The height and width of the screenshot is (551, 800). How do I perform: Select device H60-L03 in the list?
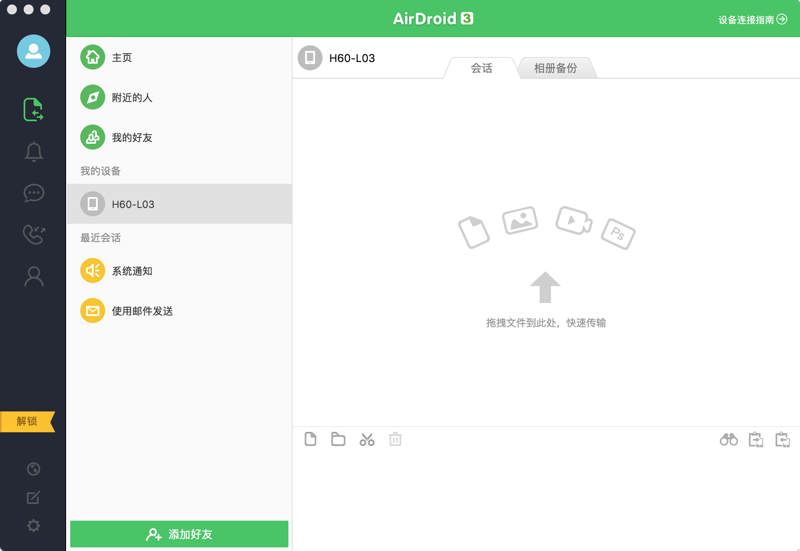(x=179, y=204)
